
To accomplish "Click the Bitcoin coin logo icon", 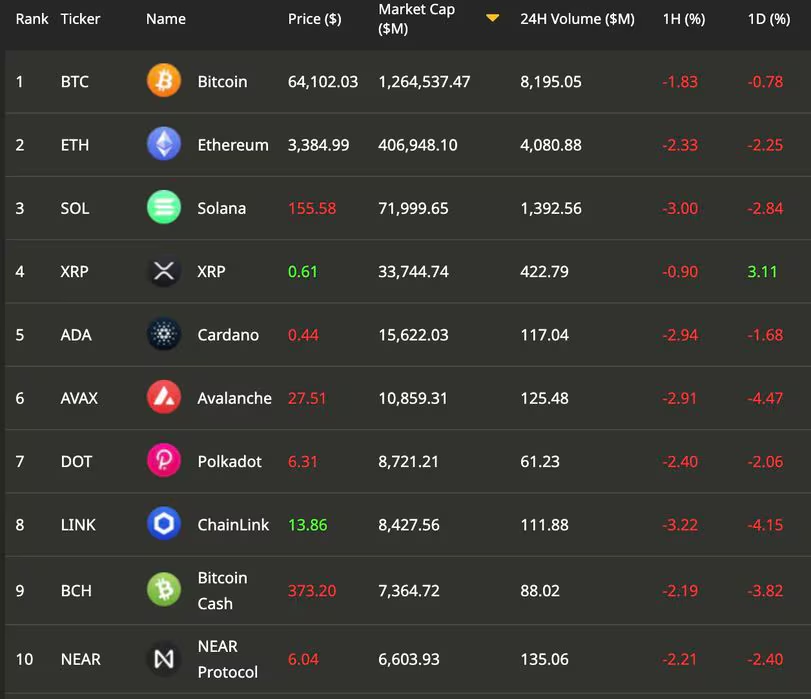I will [x=164, y=81].
